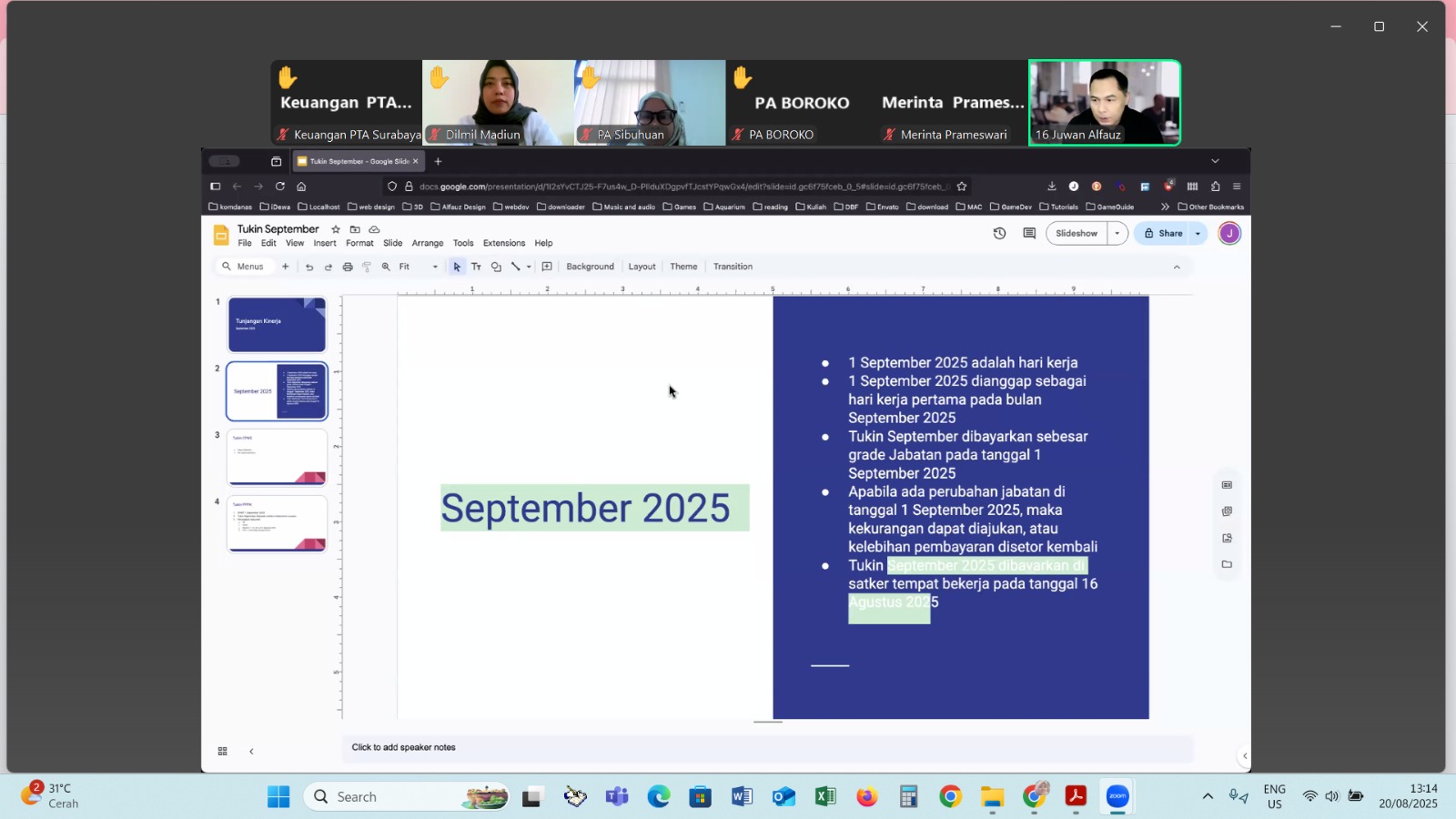Screen dimensions: 1456x819
Task: Click the add comment toolbar icon
Action: [547, 267]
